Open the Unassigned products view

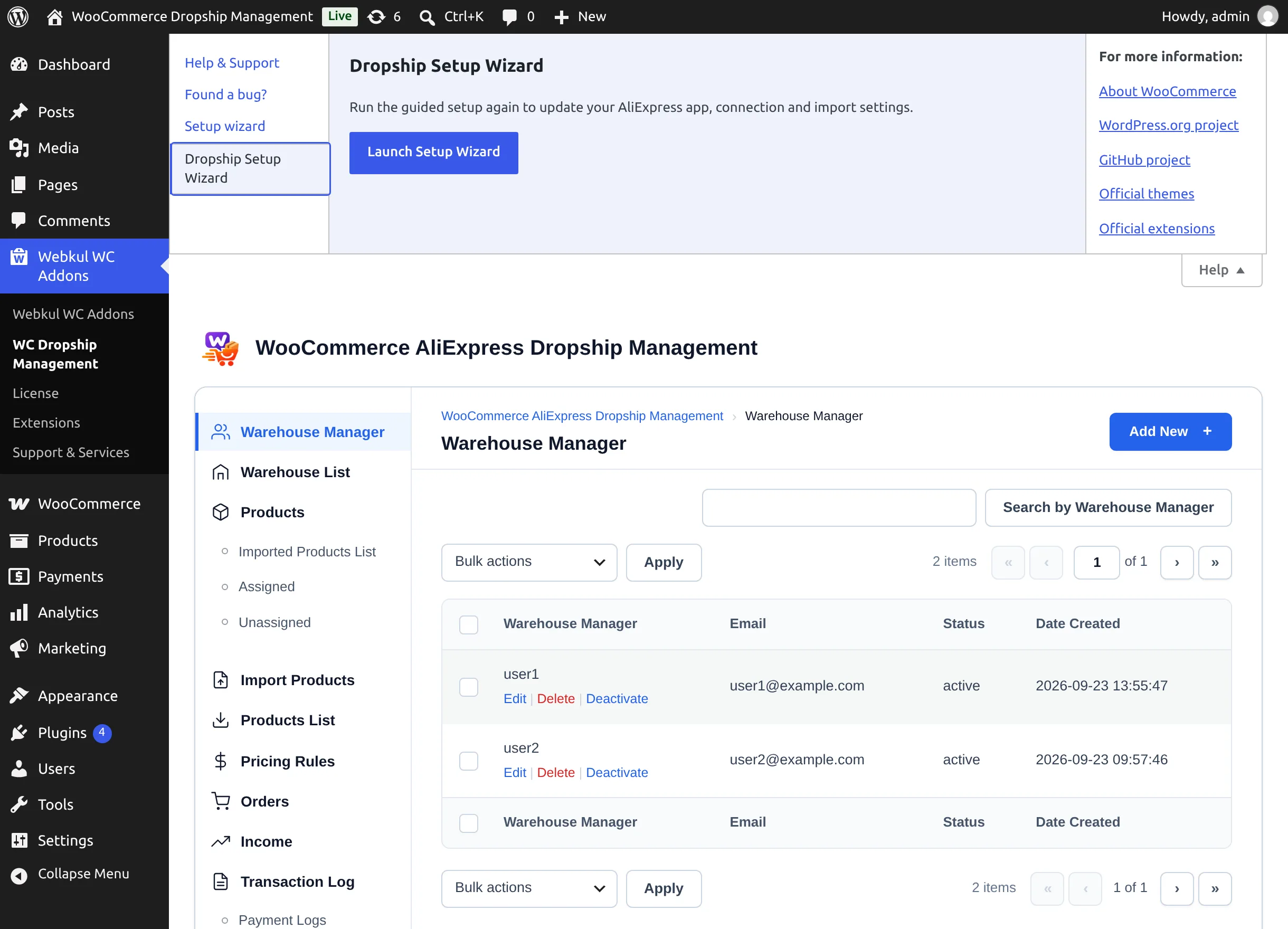pyautogui.click(x=274, y=622)
